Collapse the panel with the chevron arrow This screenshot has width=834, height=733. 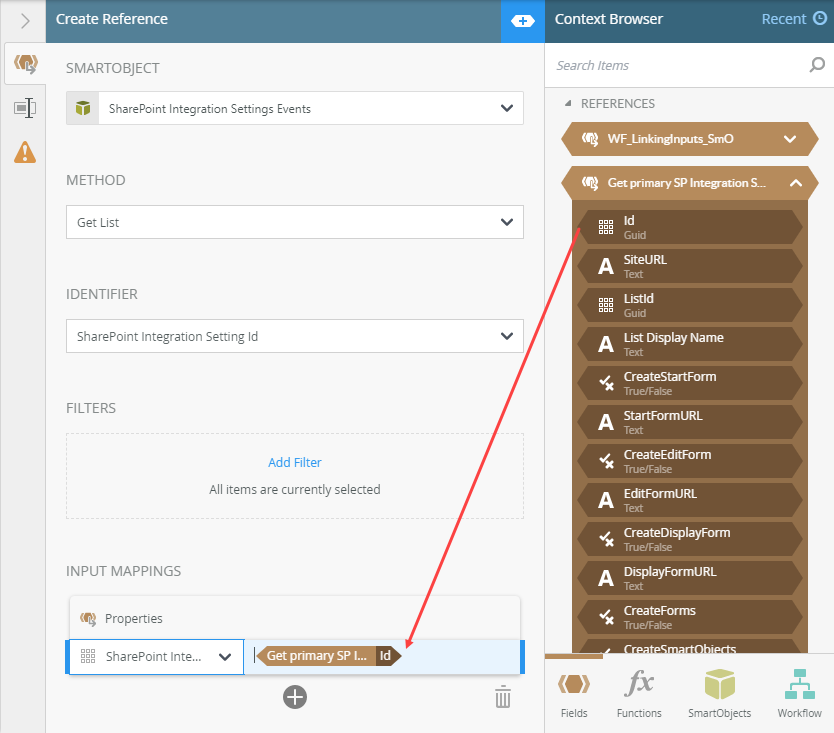coord(25,21)
